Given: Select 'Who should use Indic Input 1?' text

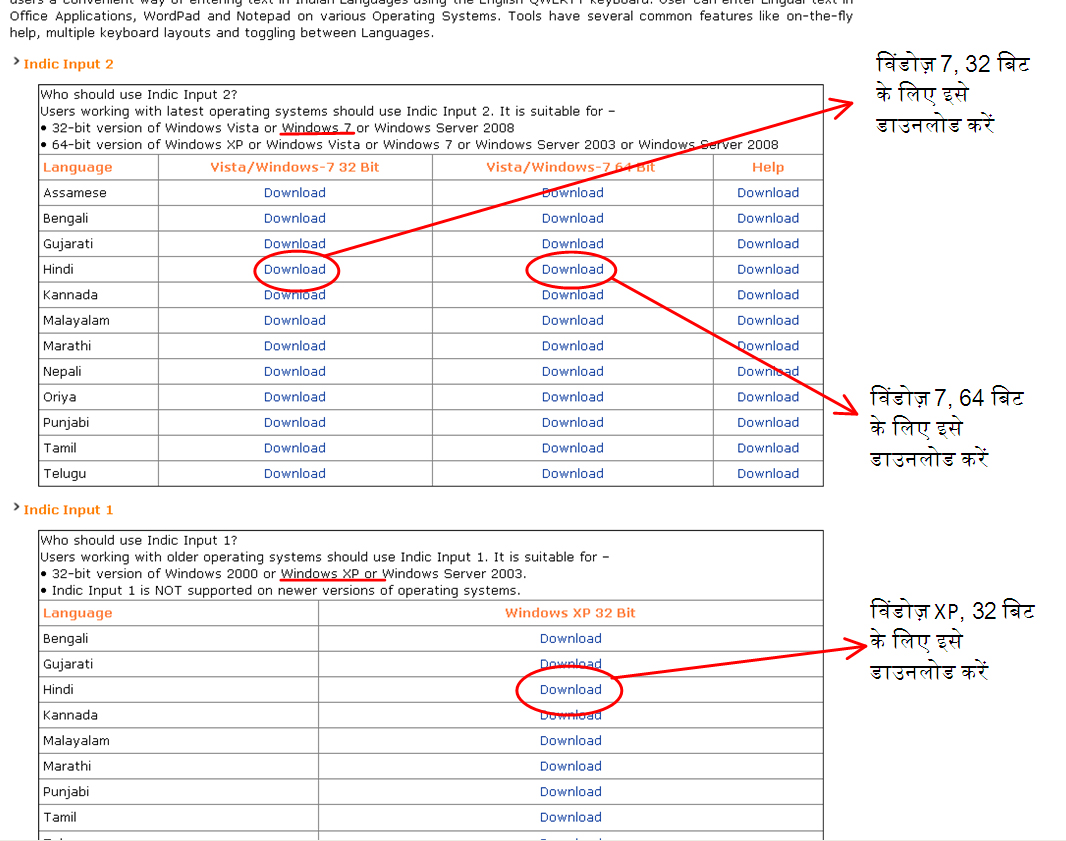Looking at the screenshot, I should (139, 540).
